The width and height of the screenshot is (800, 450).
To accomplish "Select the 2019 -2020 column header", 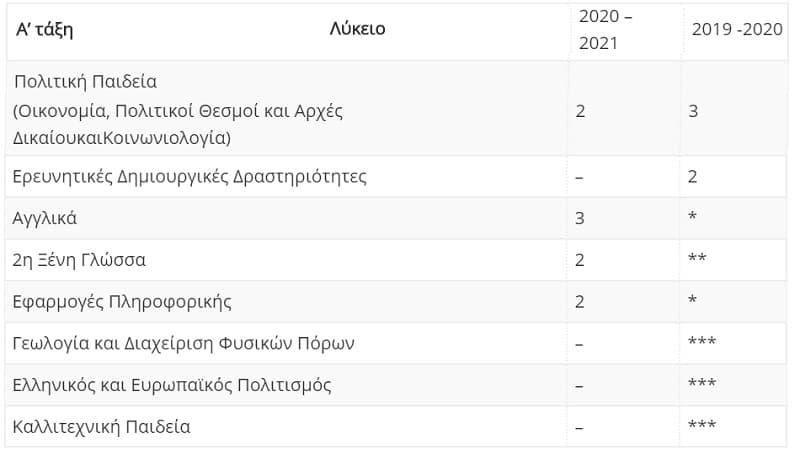I will pos(737,29).
